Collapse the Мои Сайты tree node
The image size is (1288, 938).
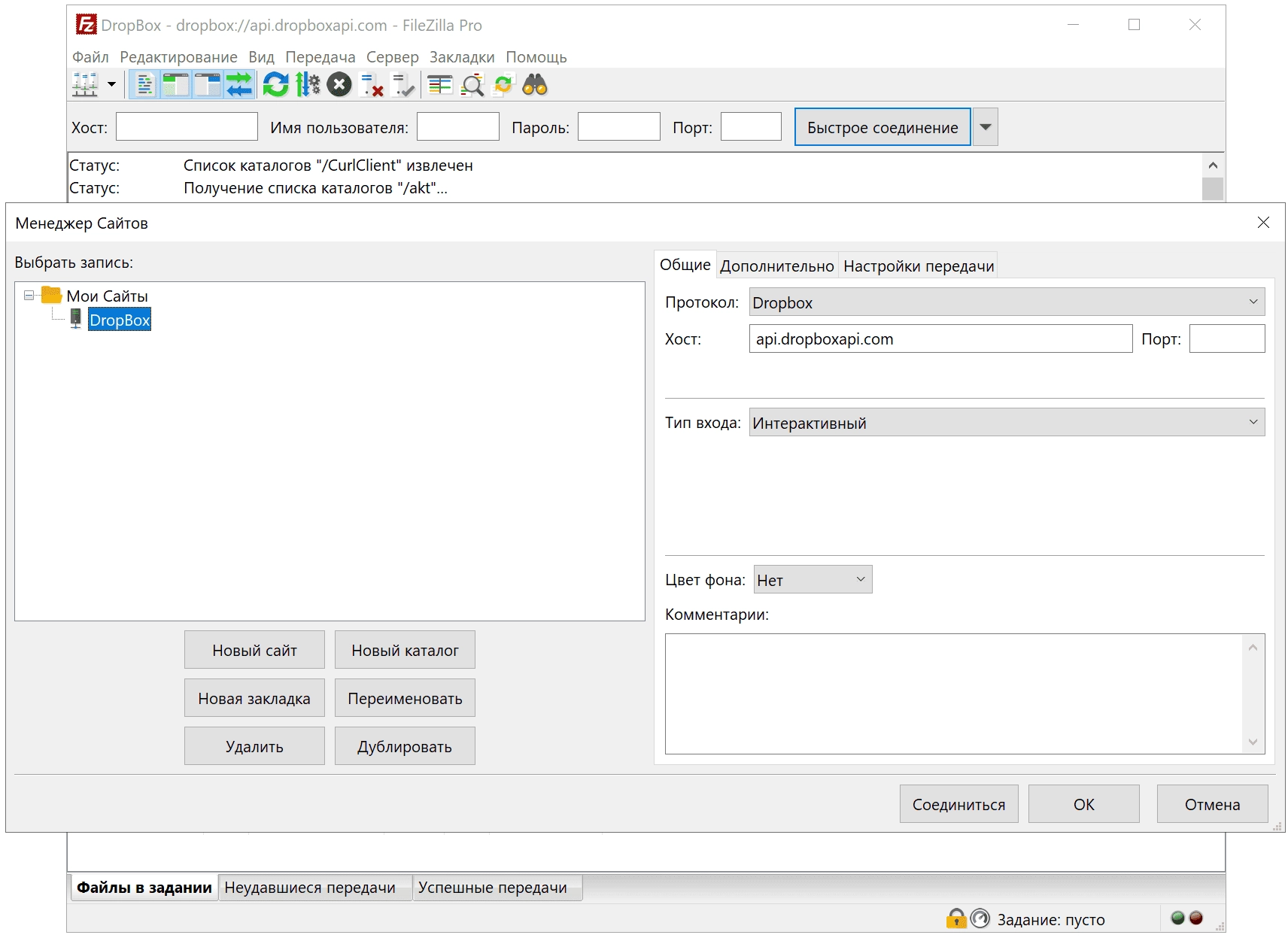tap(29, 296)
